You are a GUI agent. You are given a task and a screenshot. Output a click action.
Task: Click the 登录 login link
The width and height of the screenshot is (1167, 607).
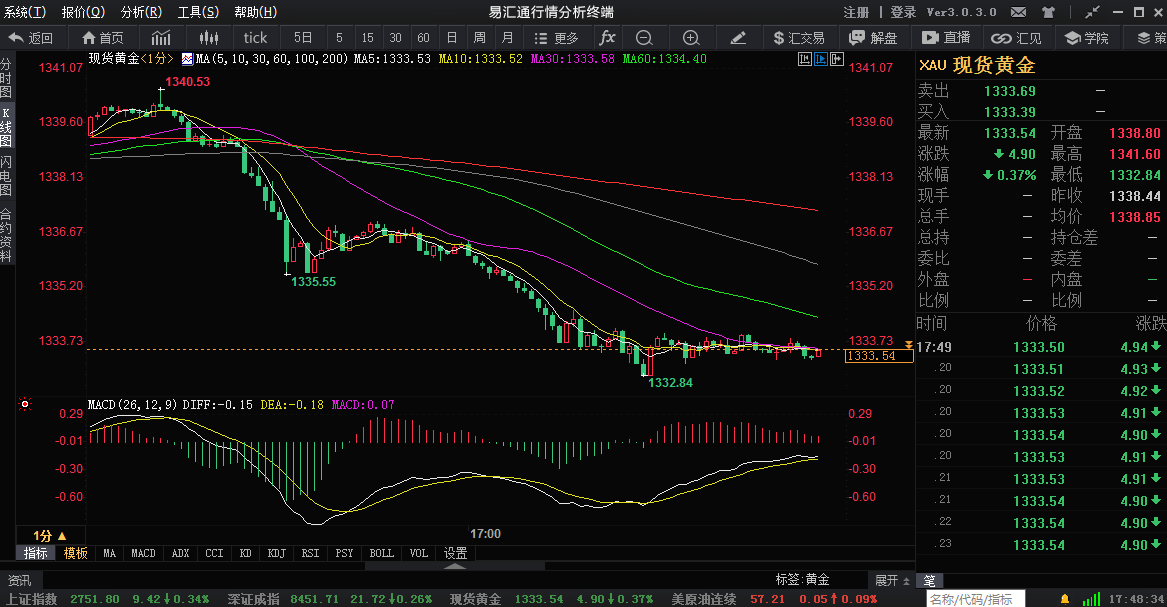[903, 12]
